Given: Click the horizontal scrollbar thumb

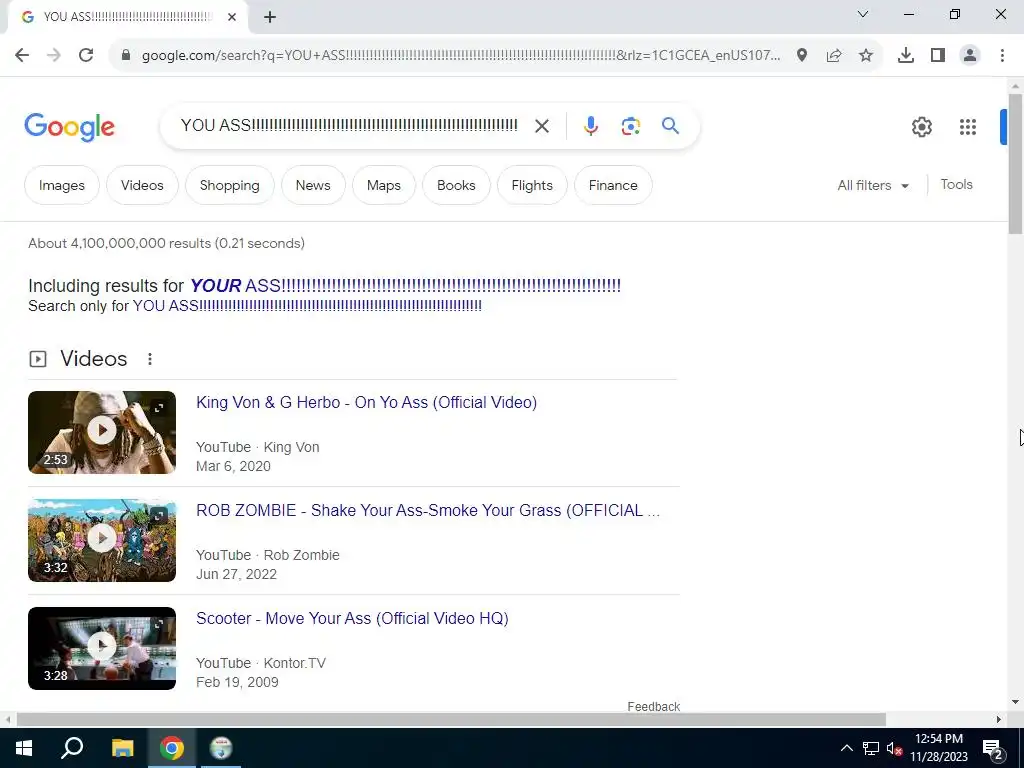Looking at the screenshot, I should pos(451,720).
